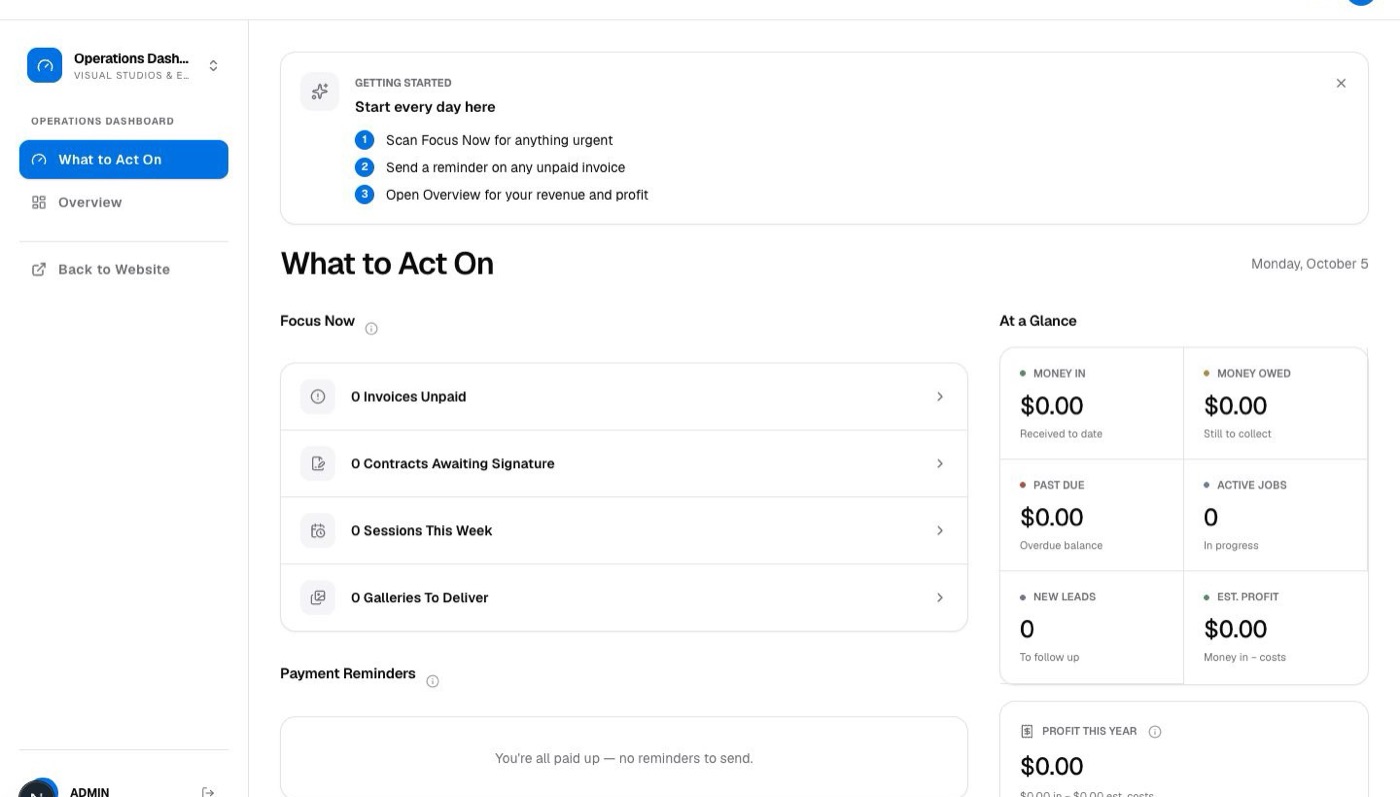Open the 0 Invoices Unpaid row
The width and height of the screenshot is (1400, 797).
624,397
